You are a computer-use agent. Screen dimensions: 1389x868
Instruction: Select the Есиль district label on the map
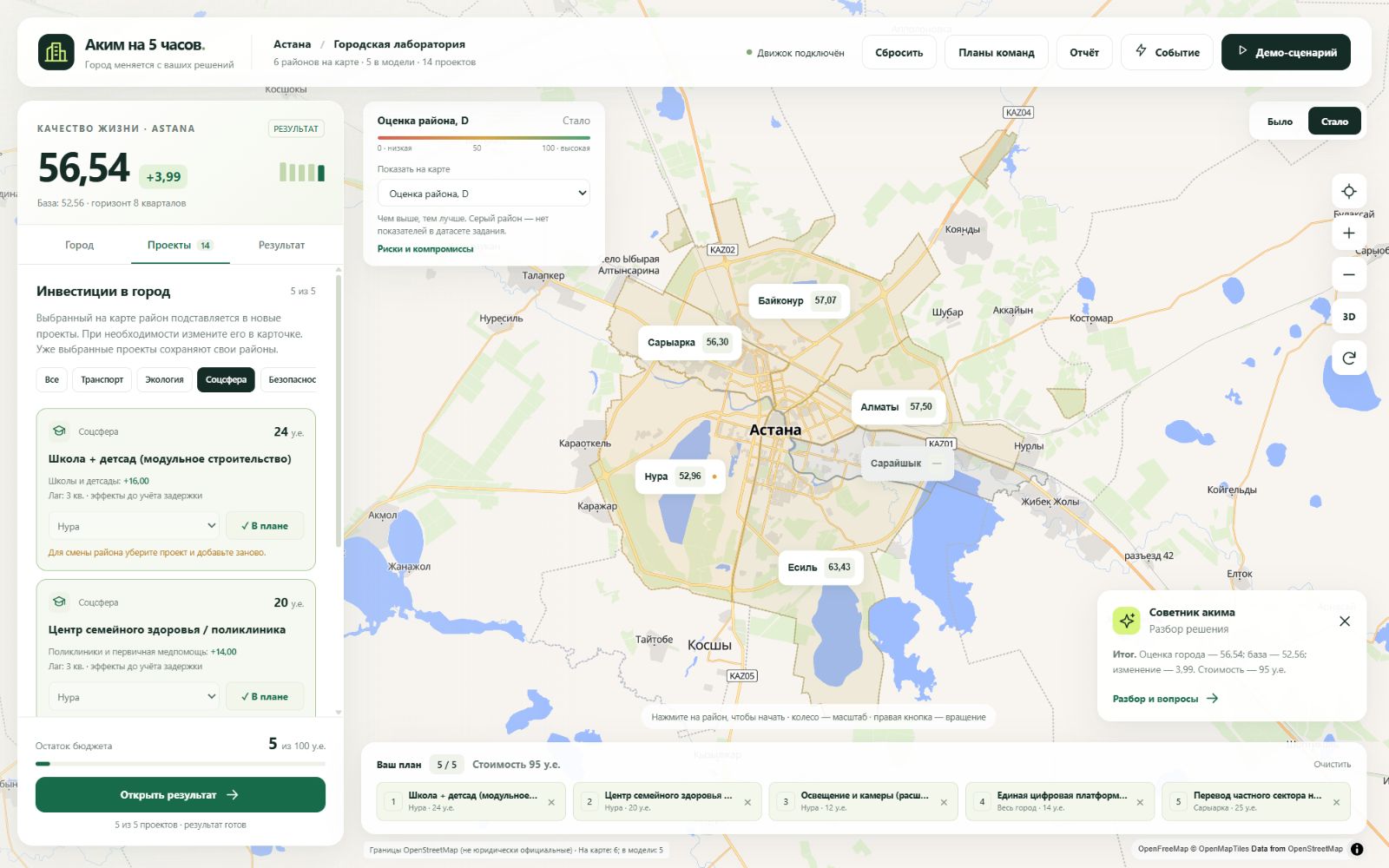(x=820, y=568)
